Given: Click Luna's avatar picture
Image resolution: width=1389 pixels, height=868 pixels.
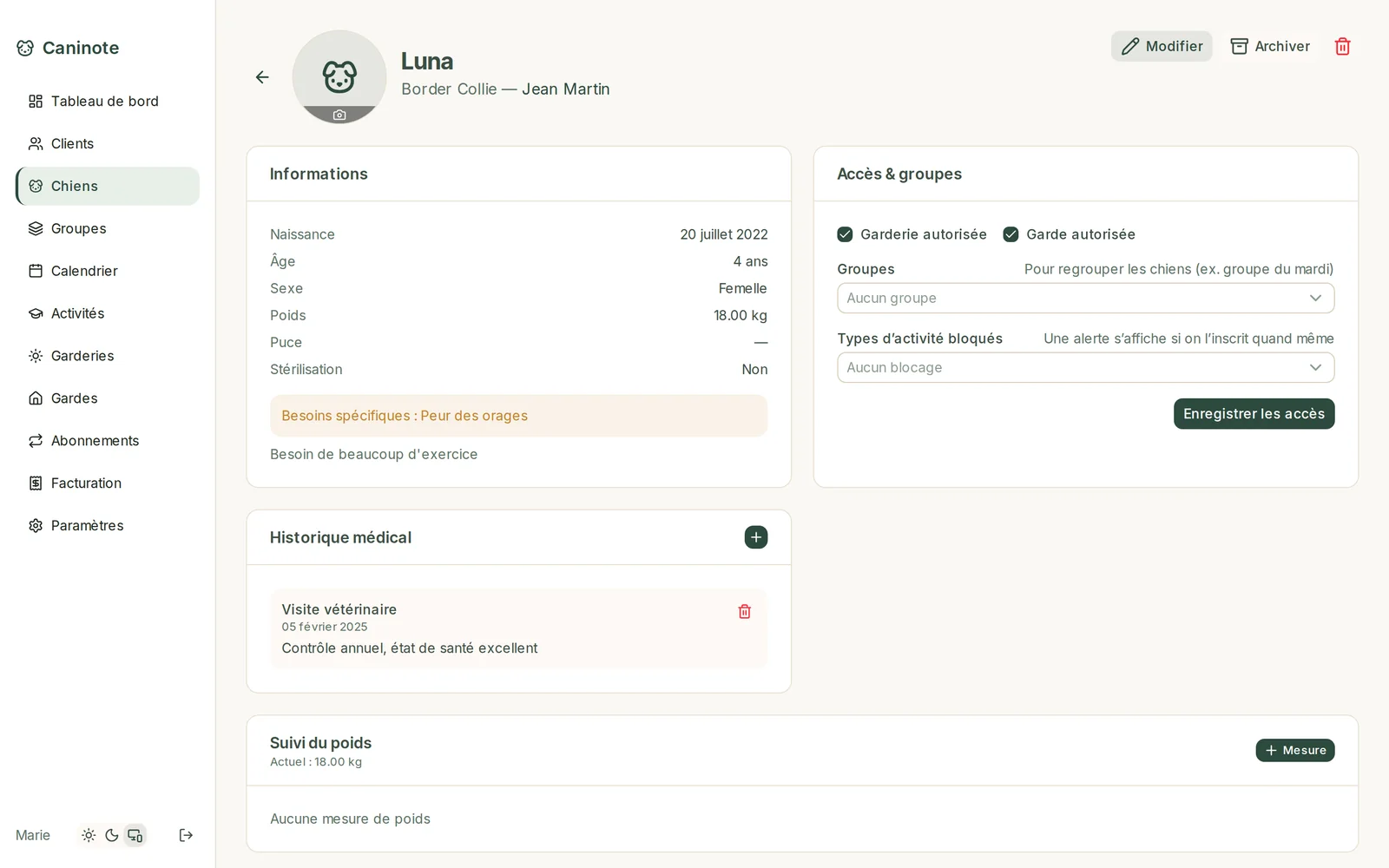Looking at the screenshot, I should click(339, 77).
